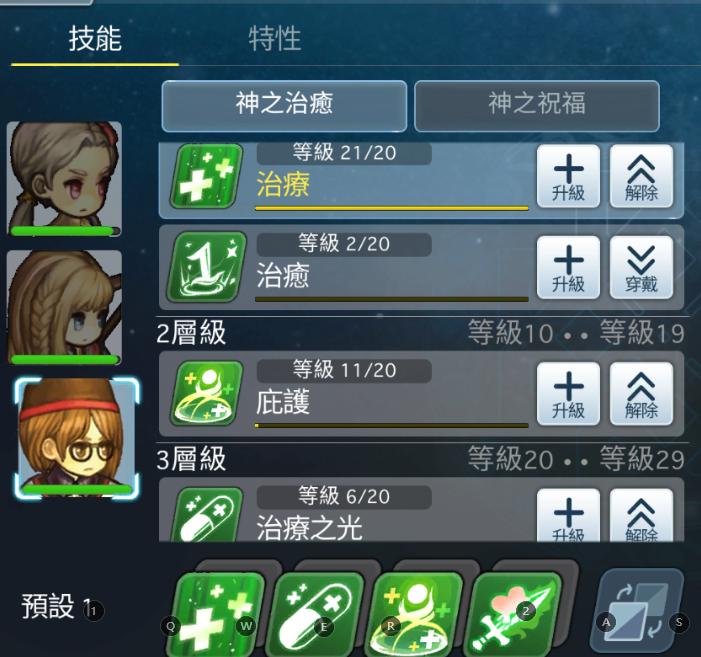Equip 治癒 using the 穿戴 button
This screenshot has height=657, width=701.
click(641, 267)
